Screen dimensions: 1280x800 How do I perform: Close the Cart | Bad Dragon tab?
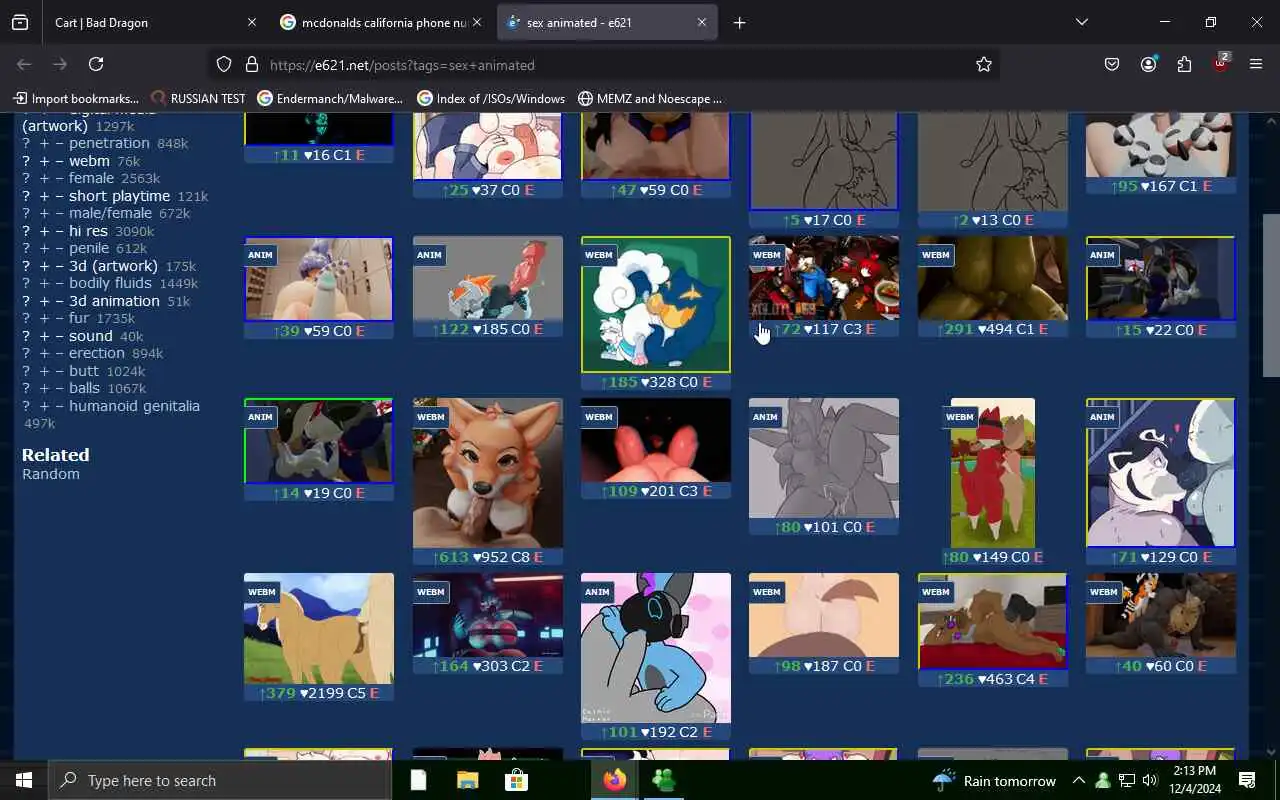[251, 22]
